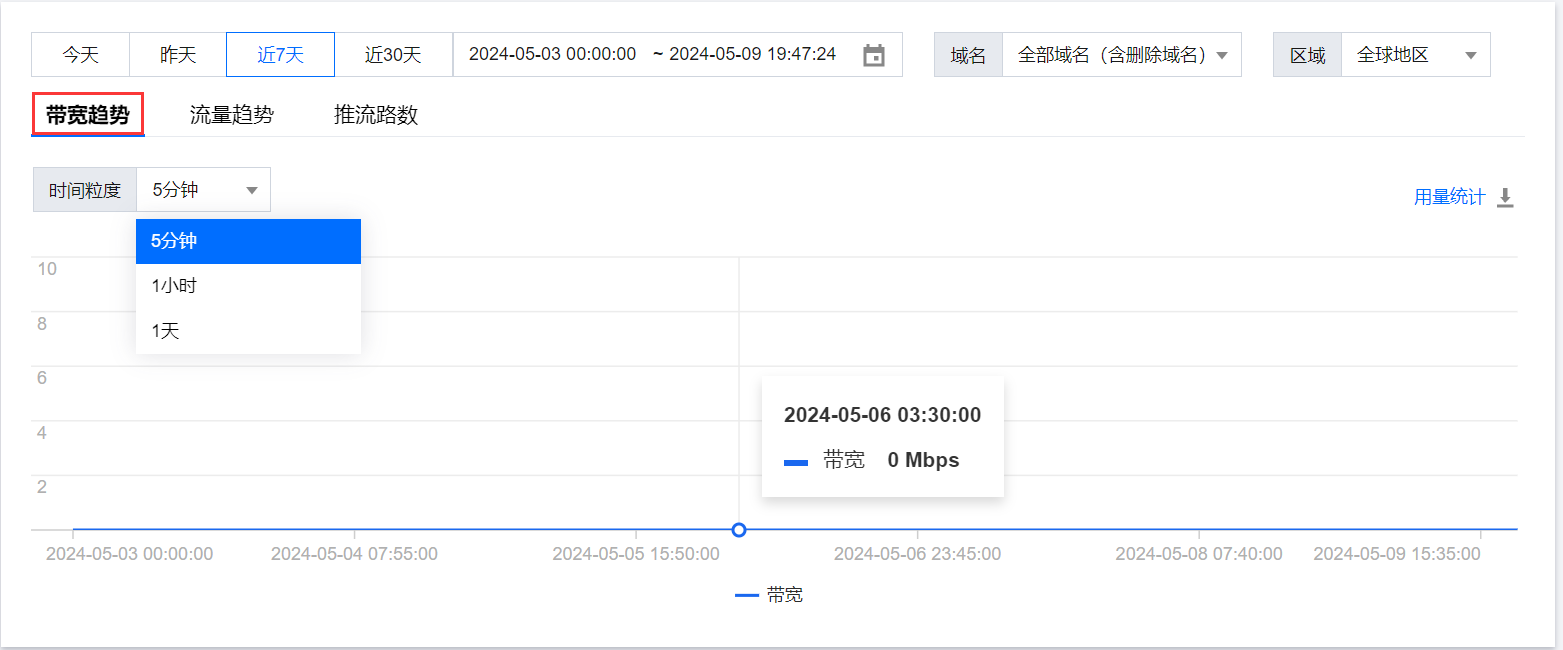This screenshot has width=1563, height=650.
Task: Click the date range input field
Action: click(677, 55)
